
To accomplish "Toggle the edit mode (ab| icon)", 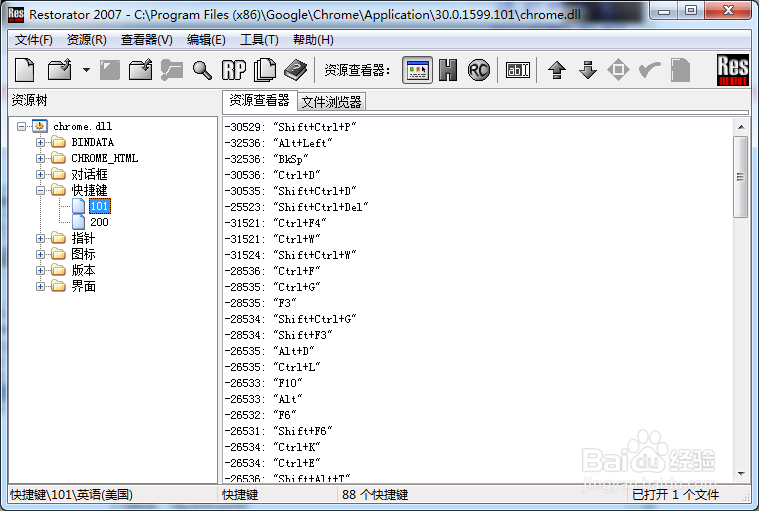I will coord(518,70).
